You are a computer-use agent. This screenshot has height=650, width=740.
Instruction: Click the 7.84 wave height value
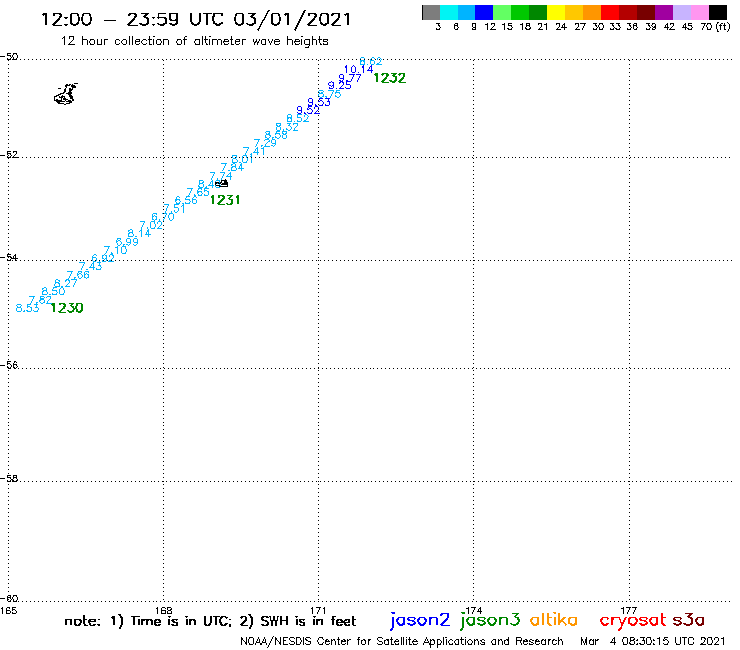[232, 167]
